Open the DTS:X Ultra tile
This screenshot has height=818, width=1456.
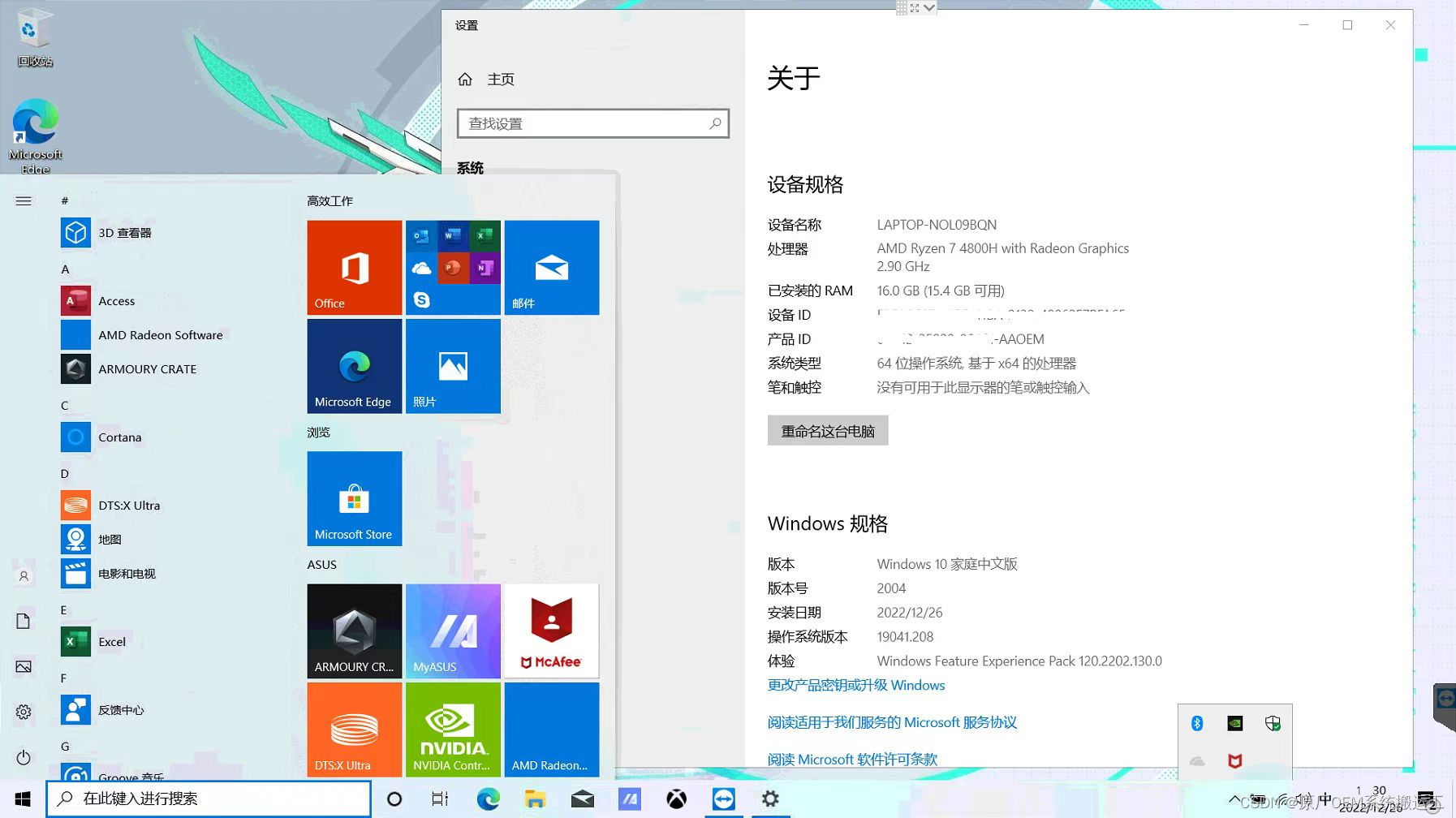(x=355, y=730)
